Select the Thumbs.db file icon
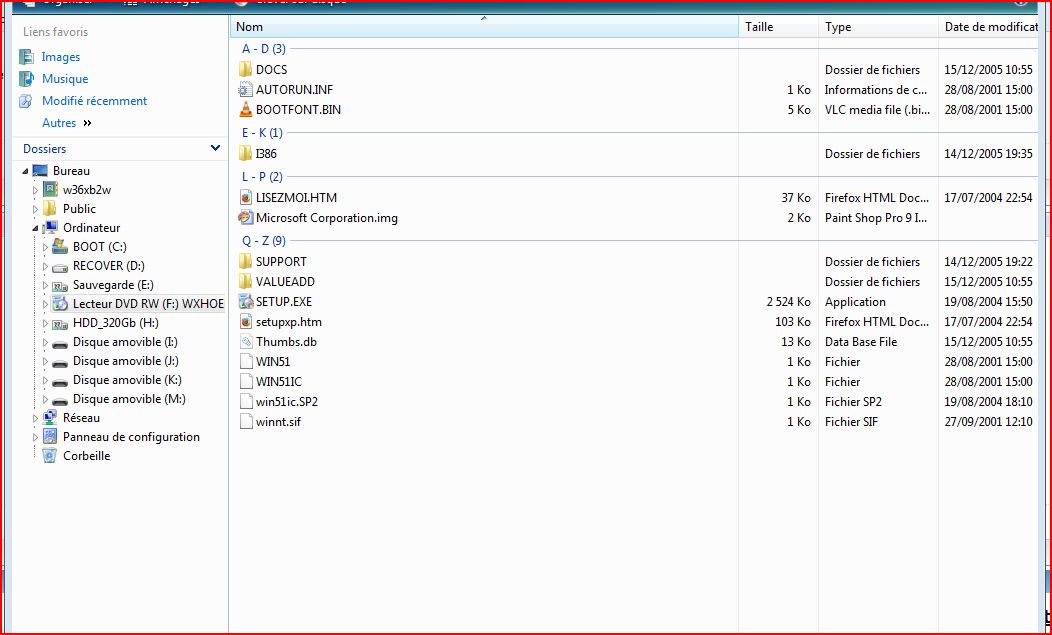 point(246,342)
